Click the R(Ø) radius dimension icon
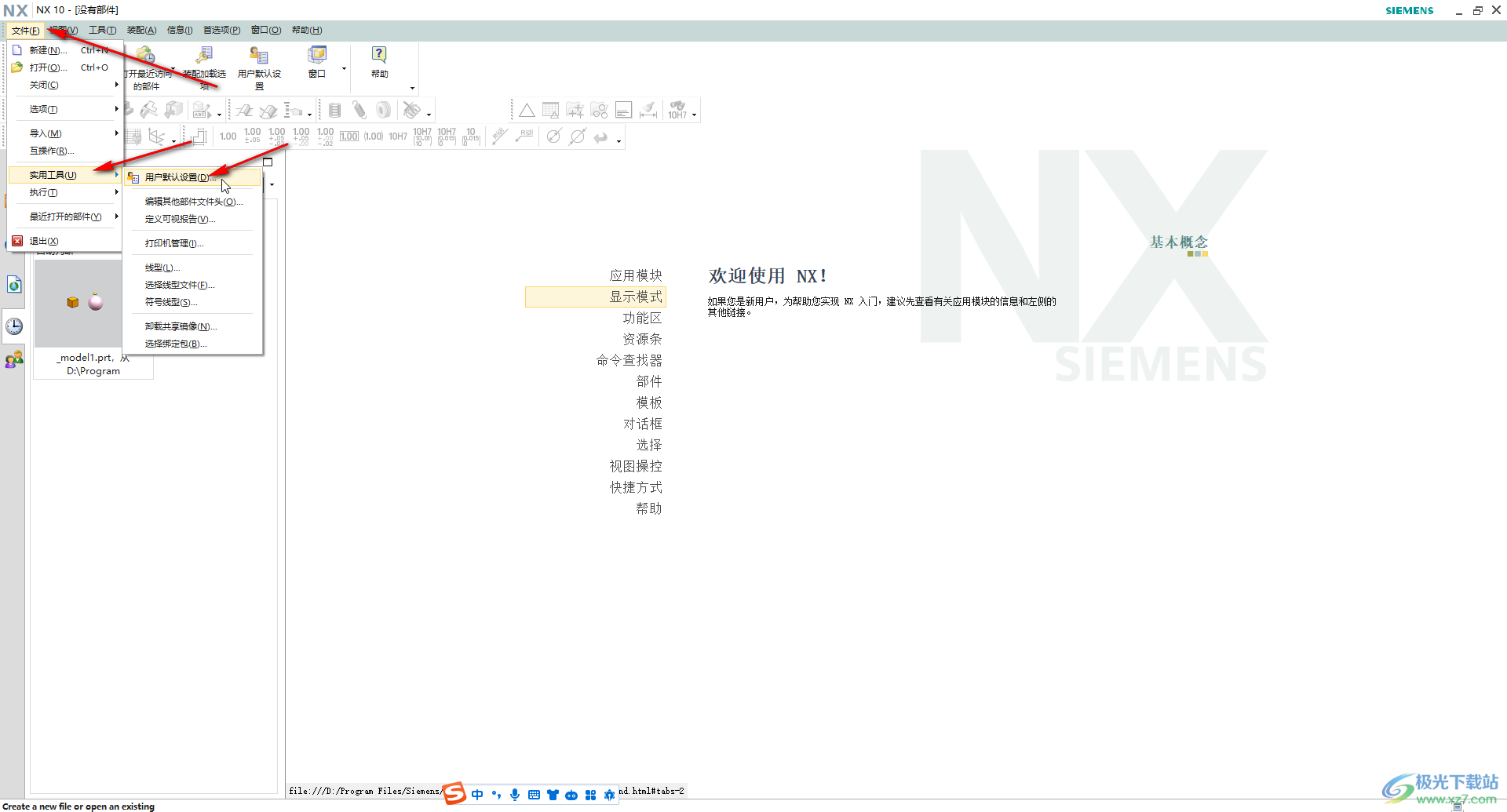This screenshot has height=812, width=1507. 524,137
